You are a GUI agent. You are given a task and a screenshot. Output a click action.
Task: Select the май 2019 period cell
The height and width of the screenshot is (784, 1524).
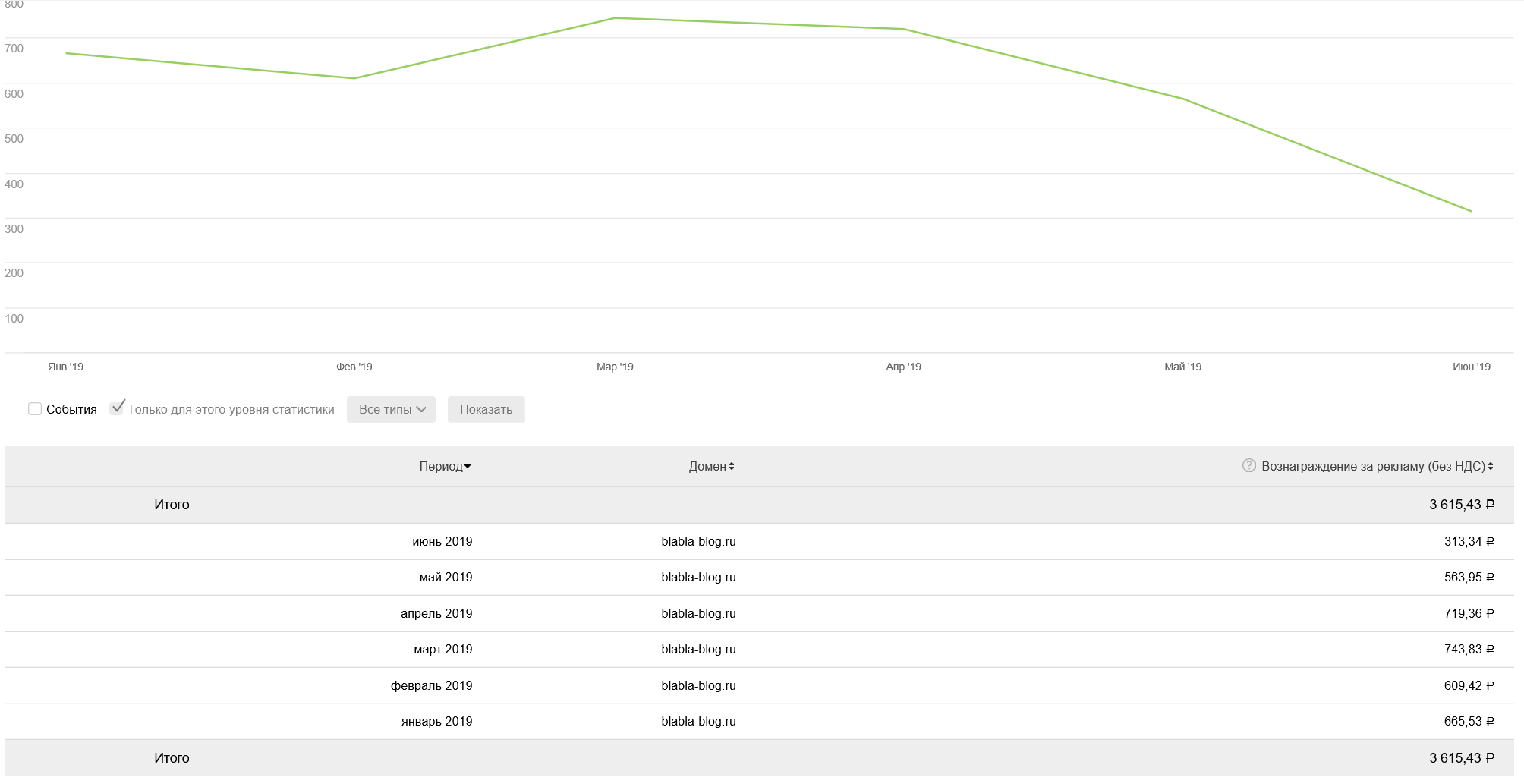446,578
